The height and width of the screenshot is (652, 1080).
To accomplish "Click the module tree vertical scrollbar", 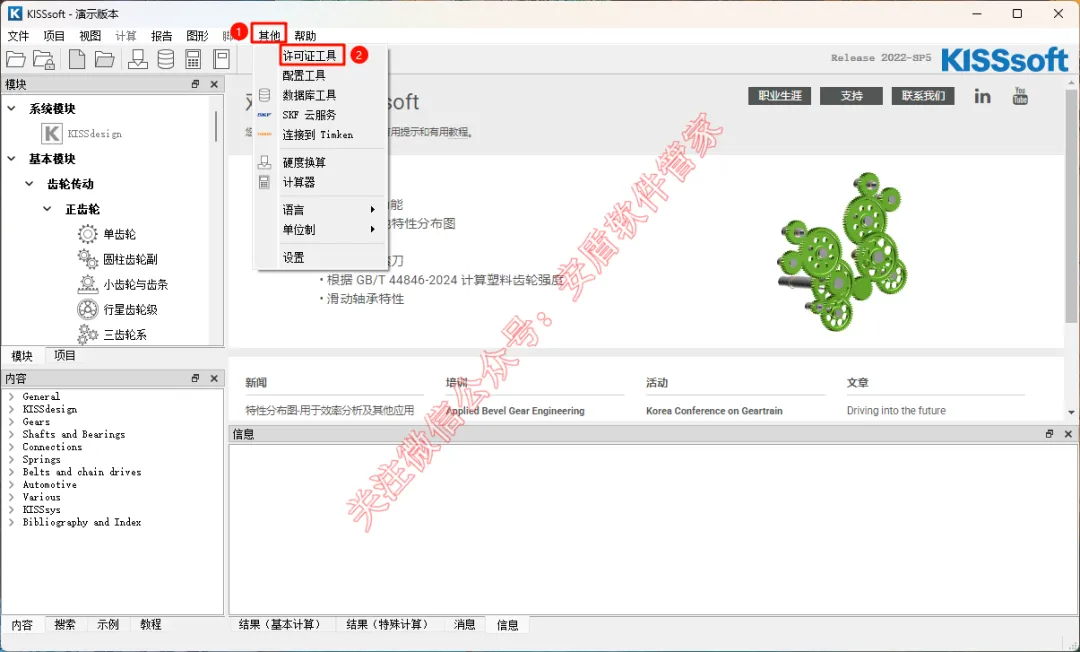I will pos(216,126).
